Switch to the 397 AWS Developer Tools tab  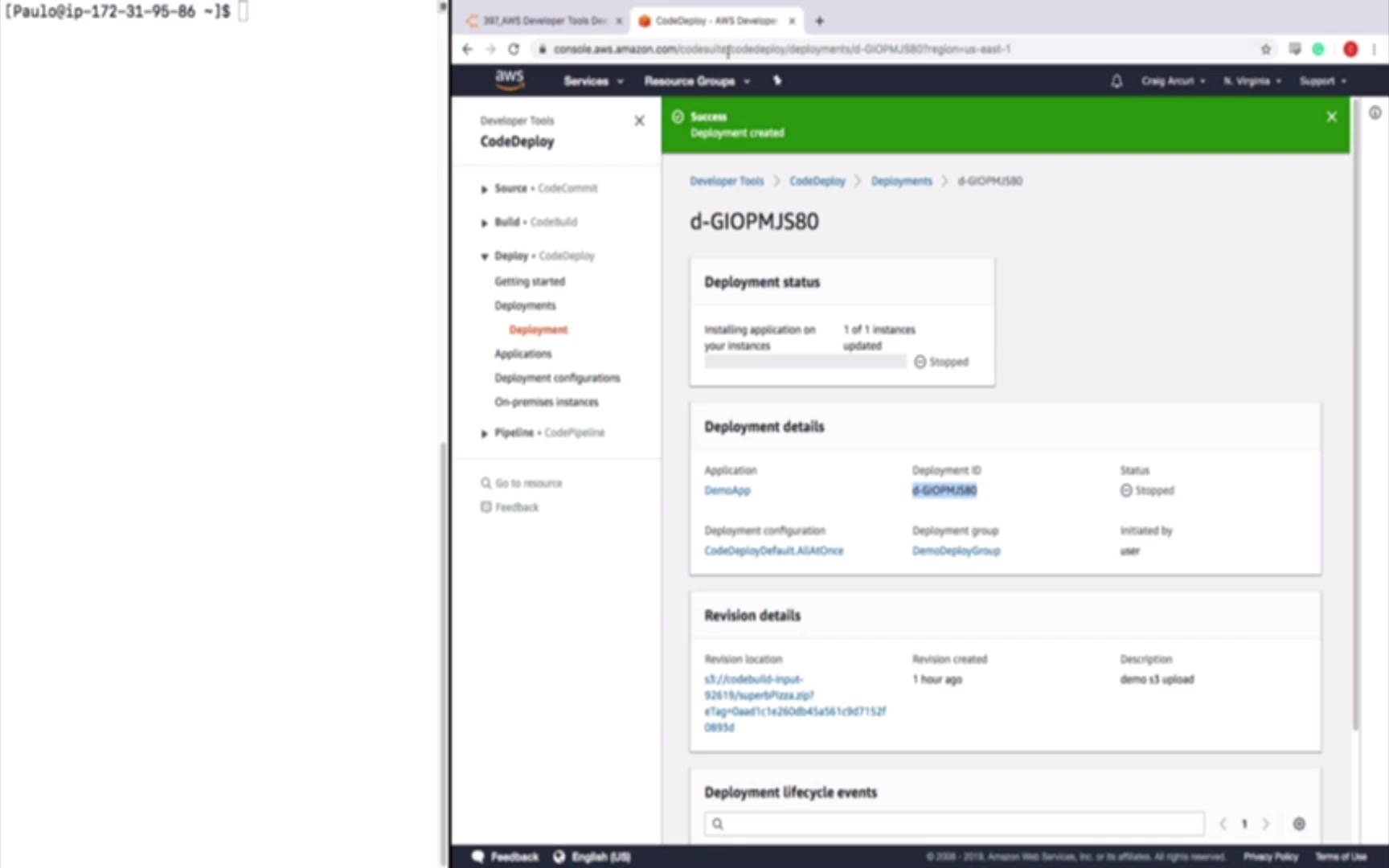[543, 21]
